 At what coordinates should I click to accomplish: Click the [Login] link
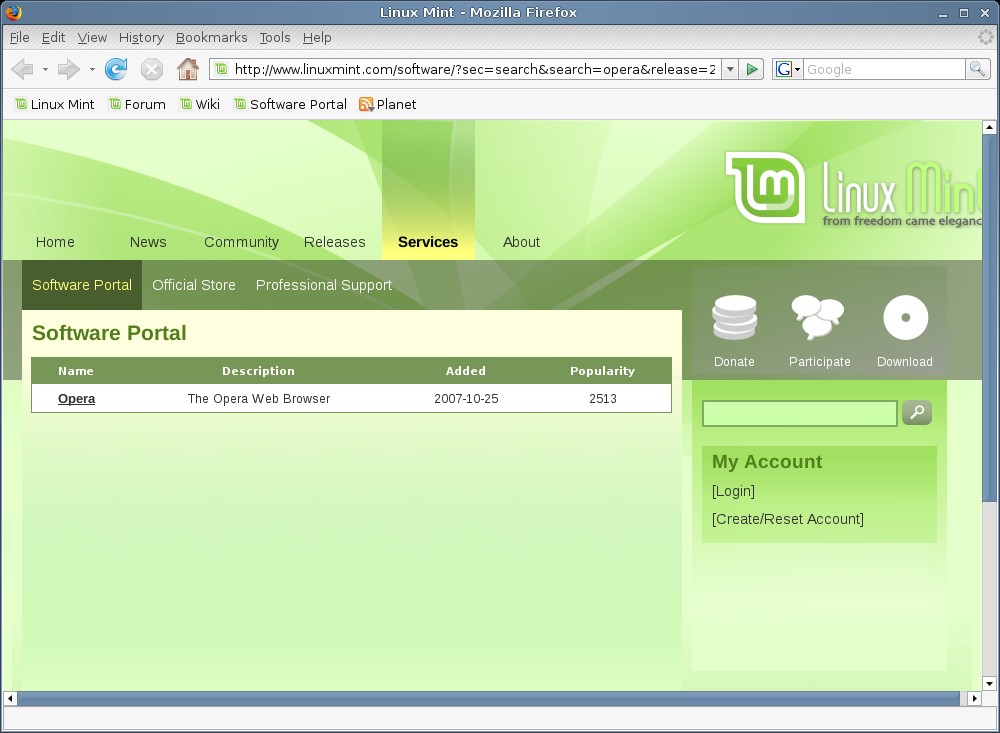(x=733, y=491)
